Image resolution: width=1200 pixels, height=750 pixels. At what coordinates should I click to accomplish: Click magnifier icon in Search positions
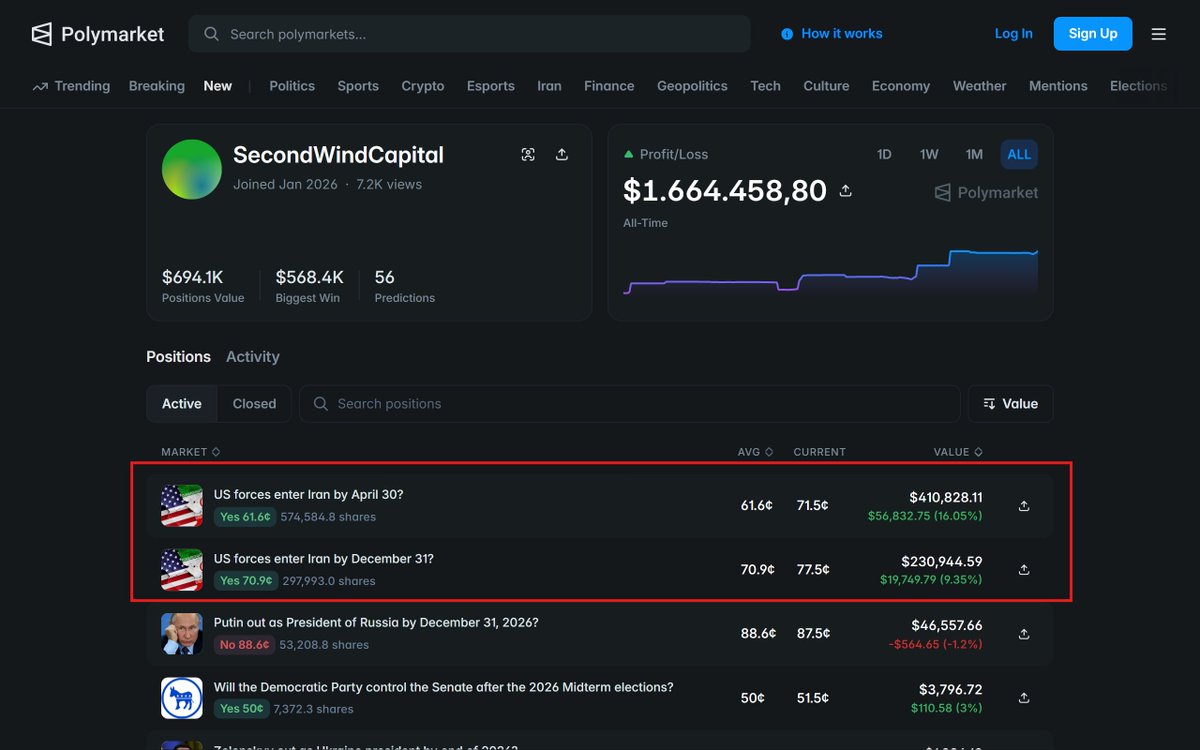point(321,404)
